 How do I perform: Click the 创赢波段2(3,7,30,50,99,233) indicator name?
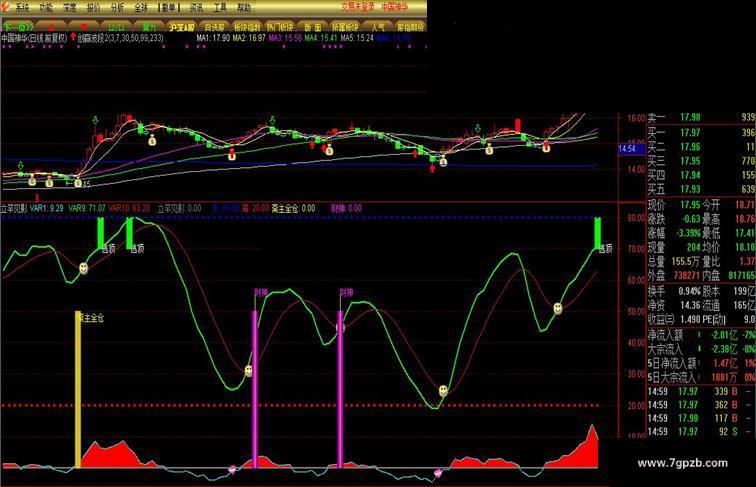point(121,38)
